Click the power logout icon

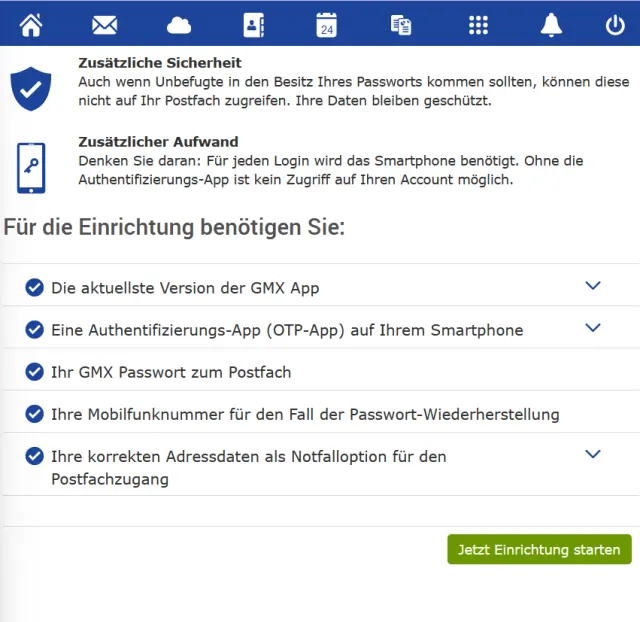pyautogui.click(x=615, y=25)
